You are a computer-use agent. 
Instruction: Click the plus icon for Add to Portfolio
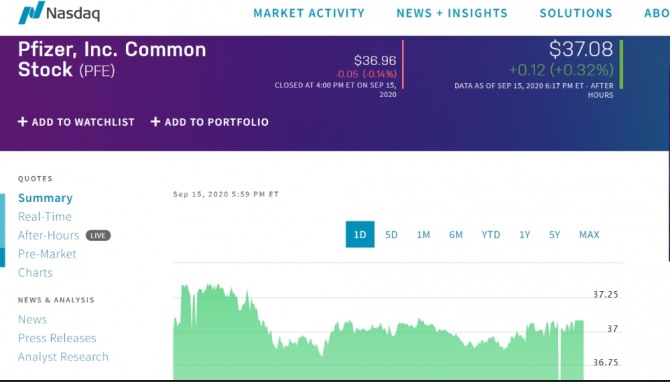156,122
